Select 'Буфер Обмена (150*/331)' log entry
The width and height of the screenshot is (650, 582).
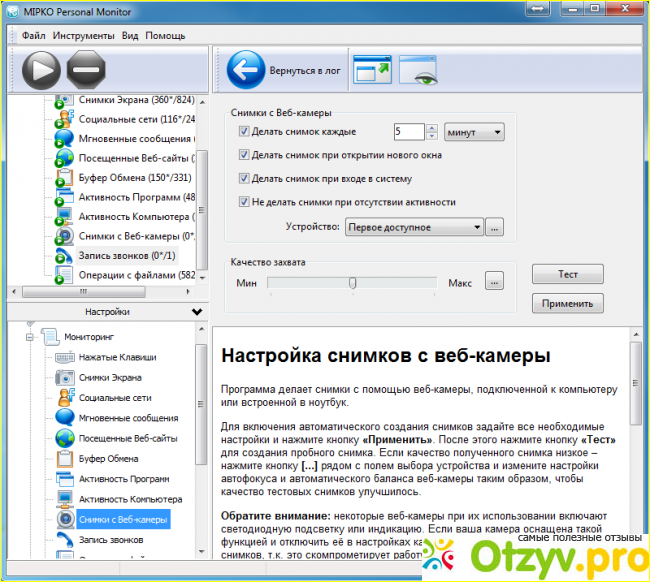(x=135, y=177)
